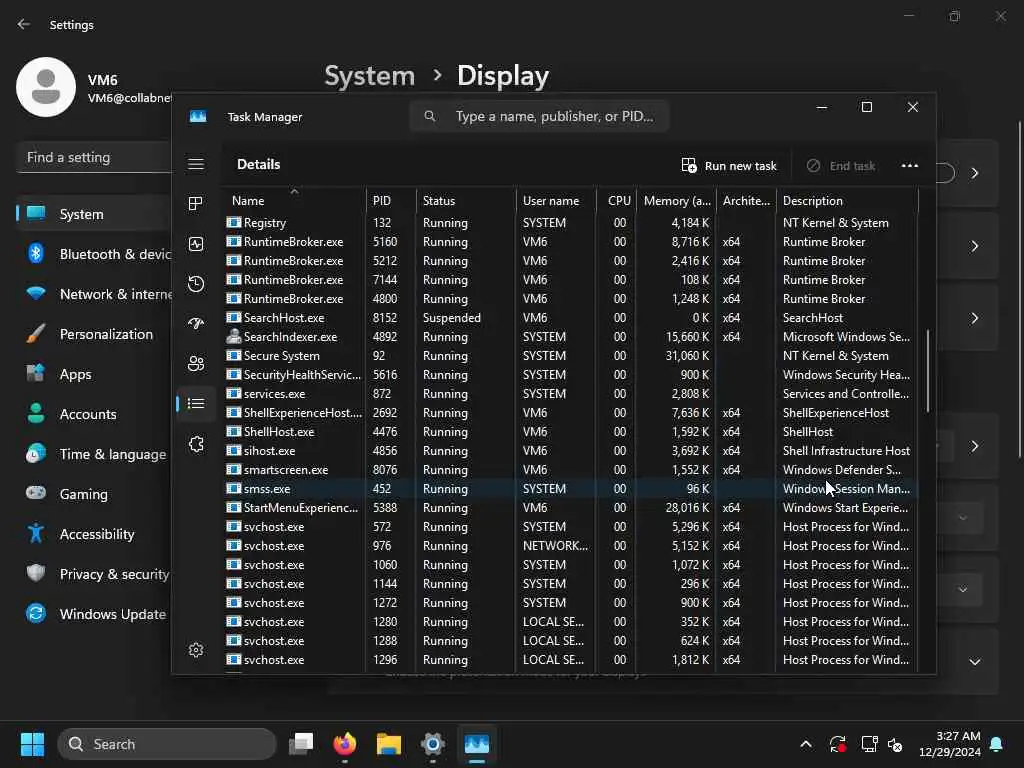Switch to Settings app on taskbar
The width and height of the screenshot is (1024, 768).
(x=432, y=744)
